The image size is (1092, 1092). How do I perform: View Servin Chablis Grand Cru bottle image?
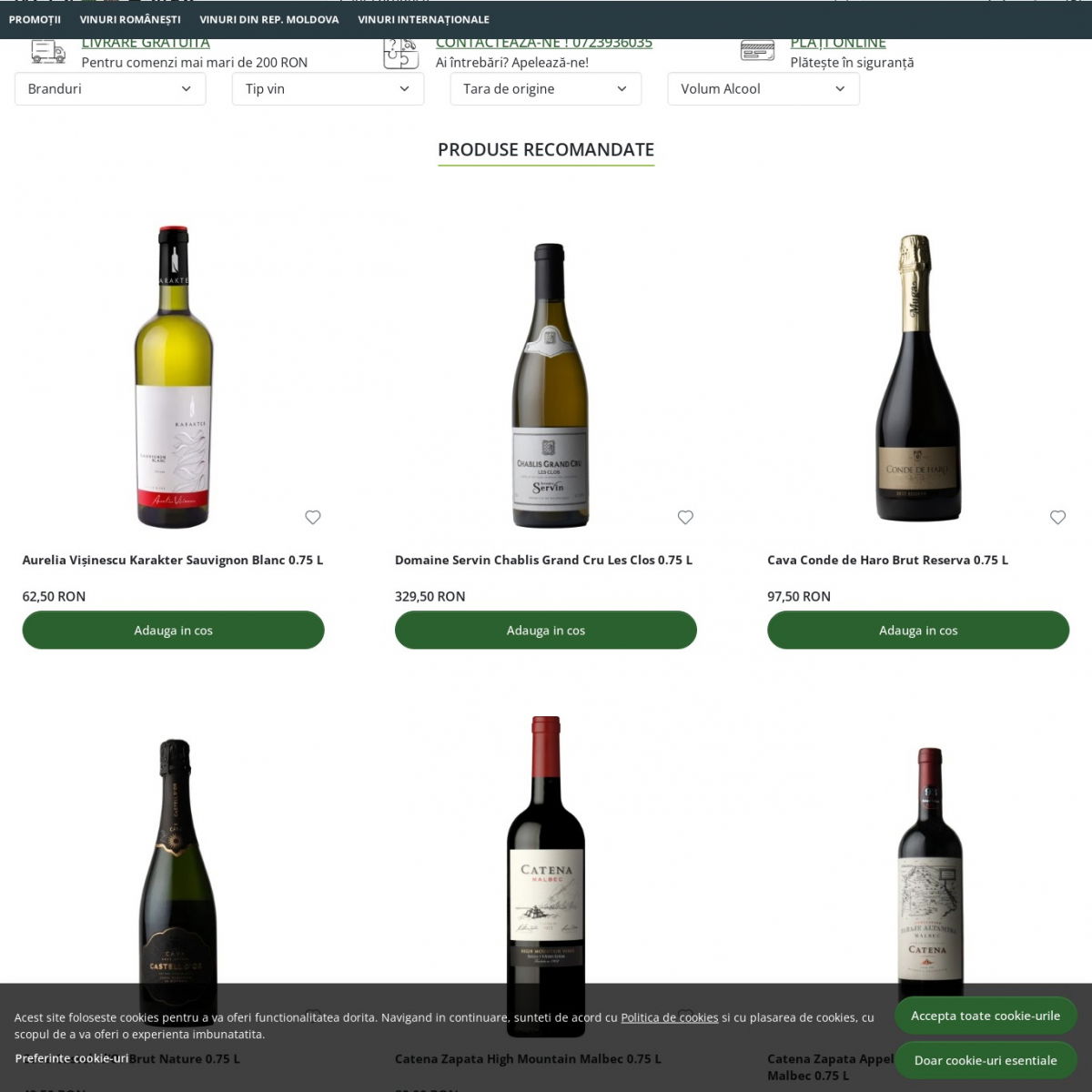click(x=550, y=386)
